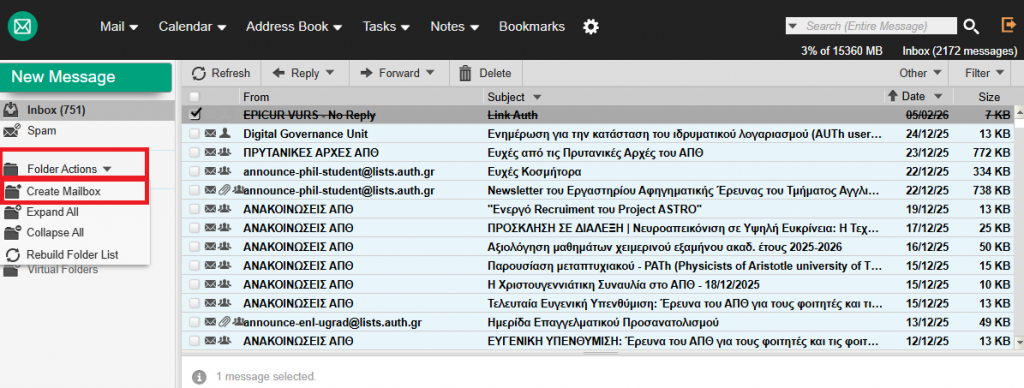
Task: Click the Create Mailbox folder icon
Action: point(13,192)
